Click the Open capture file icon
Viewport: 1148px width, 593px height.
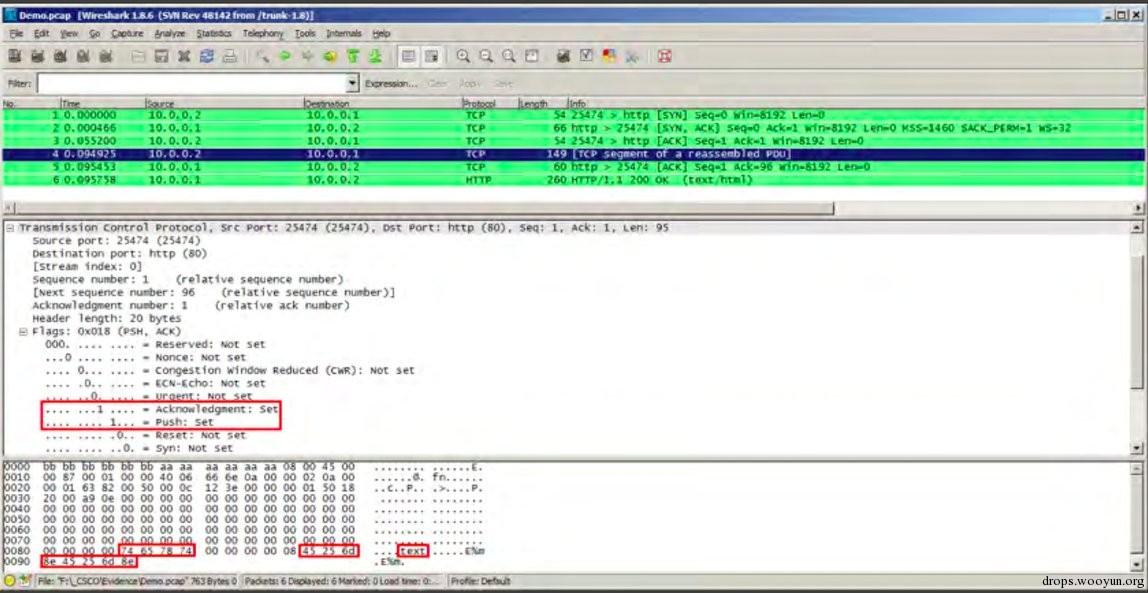139,57
